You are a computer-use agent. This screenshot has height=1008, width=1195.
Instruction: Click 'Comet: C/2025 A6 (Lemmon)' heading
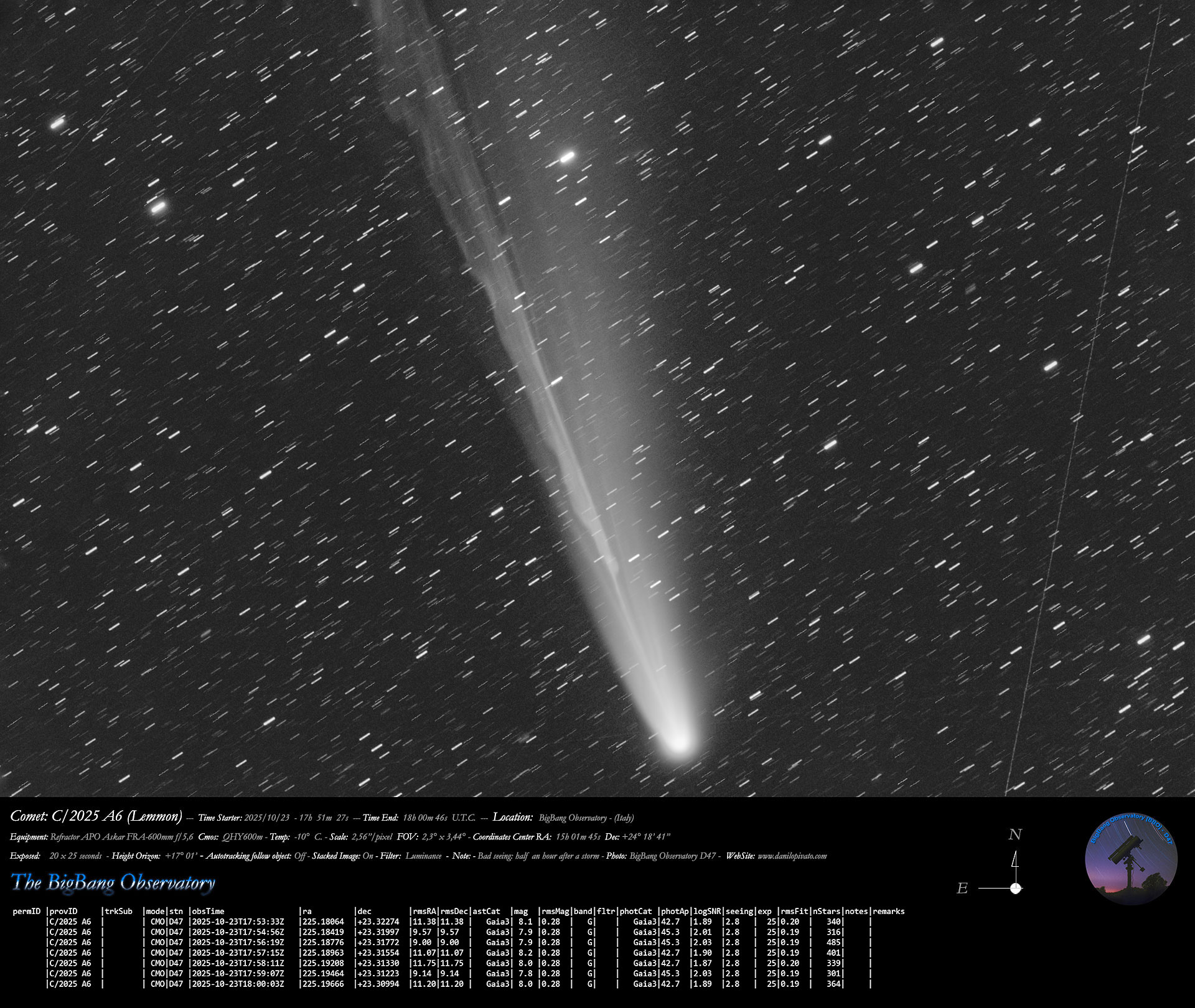tap(96, 816)
